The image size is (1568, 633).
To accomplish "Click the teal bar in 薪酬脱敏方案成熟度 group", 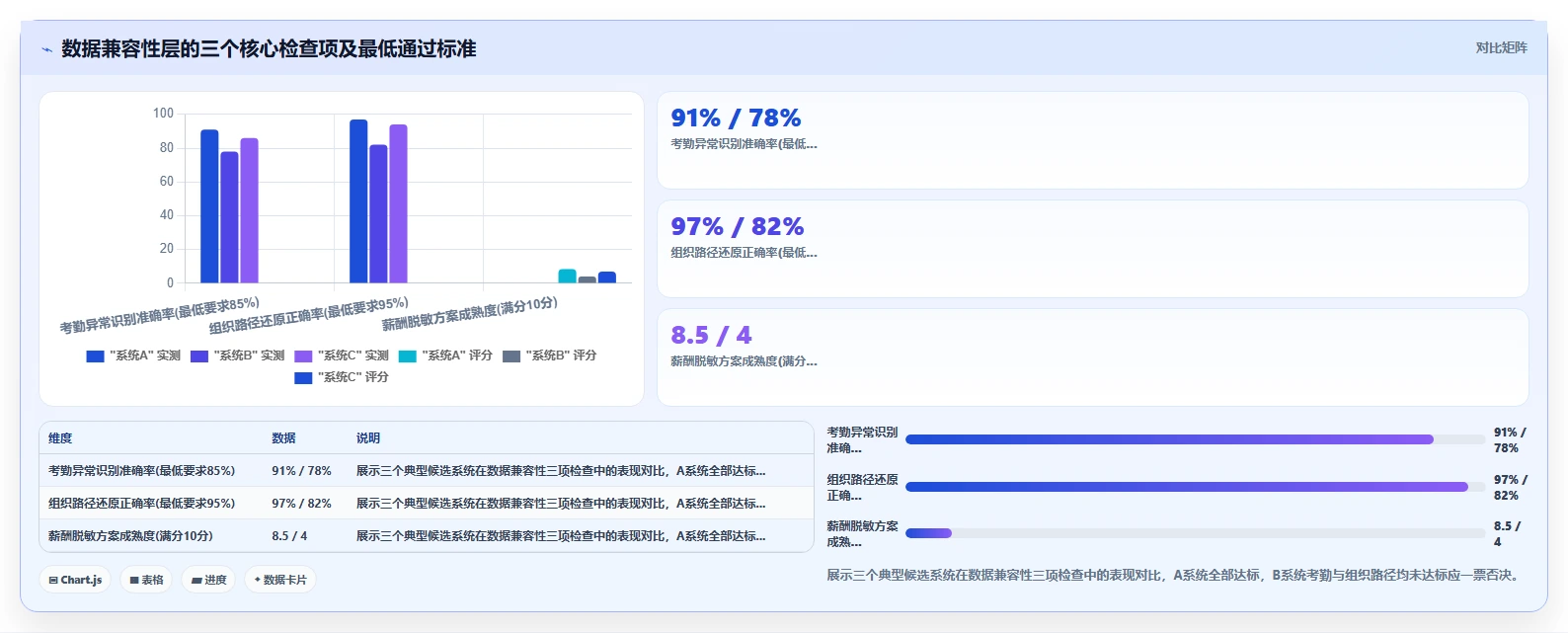I will pos(567,277).
